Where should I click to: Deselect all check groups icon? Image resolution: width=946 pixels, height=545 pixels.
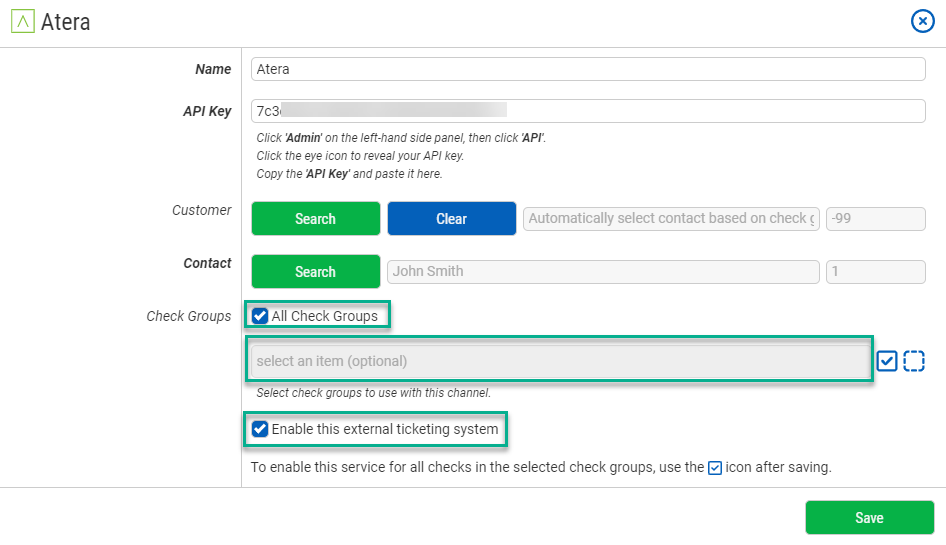point(914,361)
